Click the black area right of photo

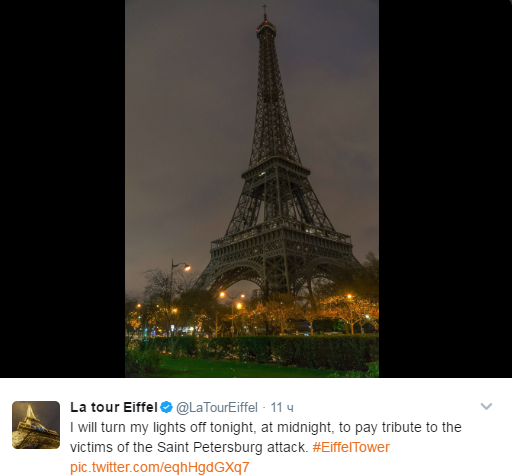pos(445,189)
